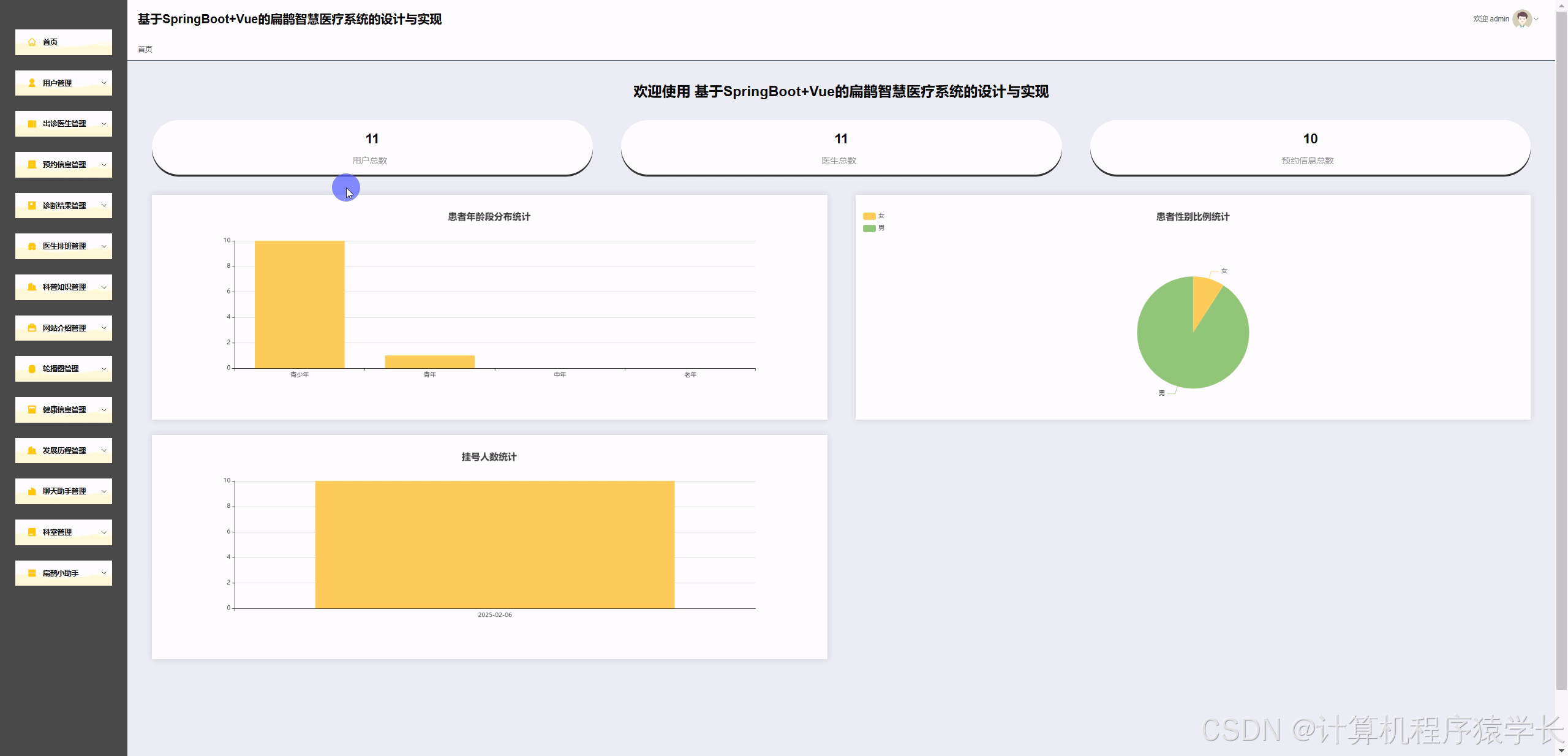The width and height of the screenshot is (1568, 756).
Task: Click the admin avatar picture
Action: 1521,19
